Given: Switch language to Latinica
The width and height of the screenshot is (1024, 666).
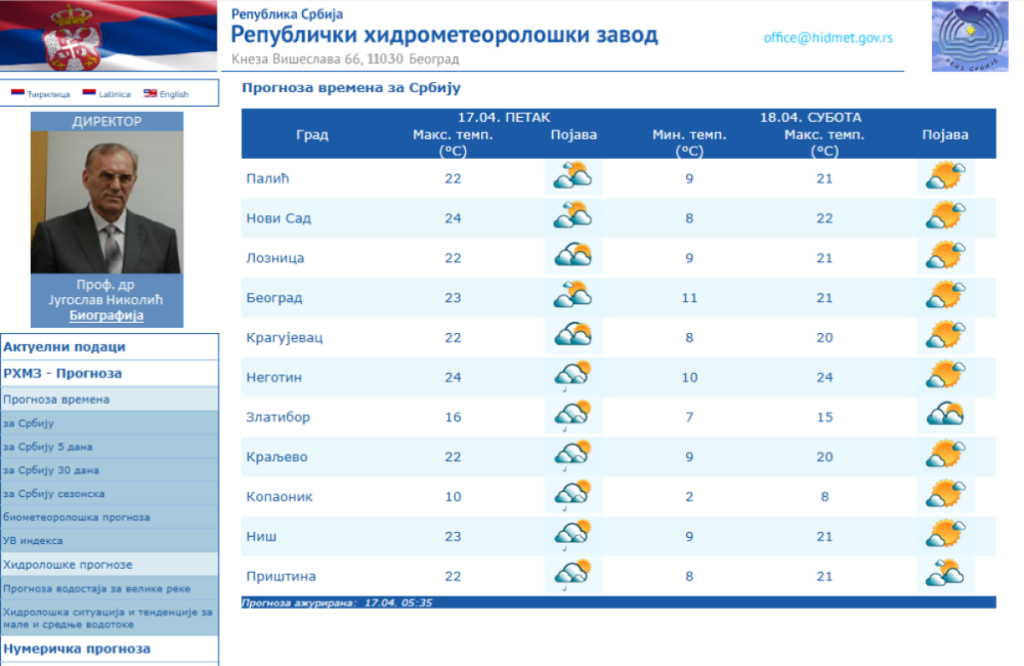Looking at the screenshot, I should click(107, 94).
